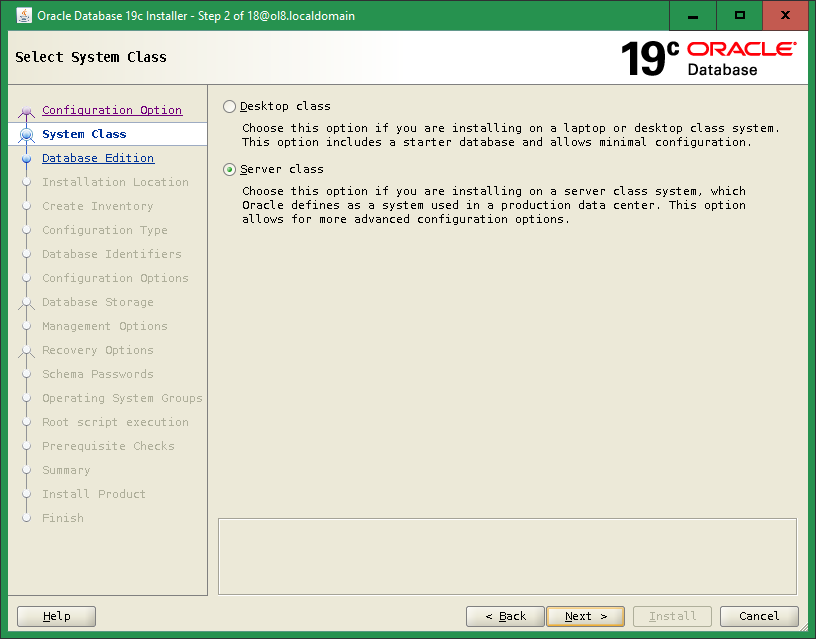The image size is (816, 639).
Task: Click the Help button
Action: coord(56,616)
